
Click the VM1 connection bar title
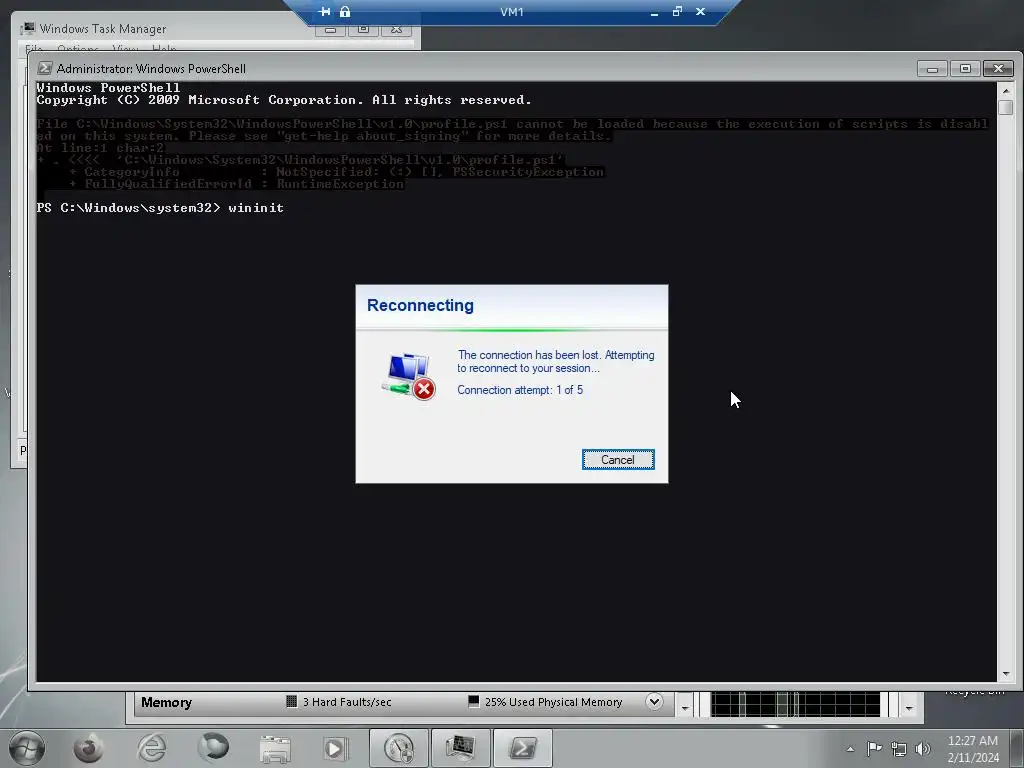tap(511, 12)
